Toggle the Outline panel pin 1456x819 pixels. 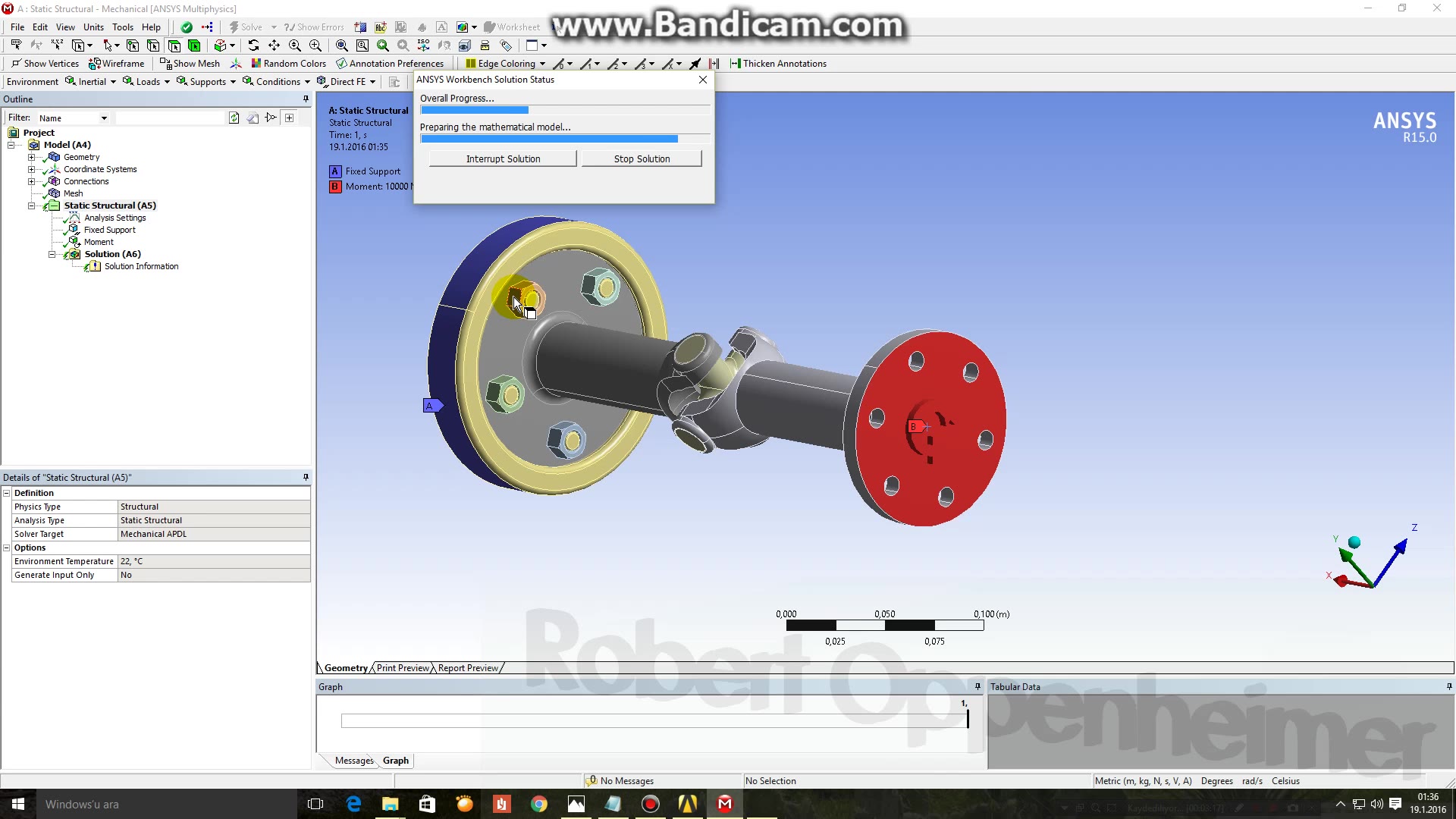pos(306,99)
